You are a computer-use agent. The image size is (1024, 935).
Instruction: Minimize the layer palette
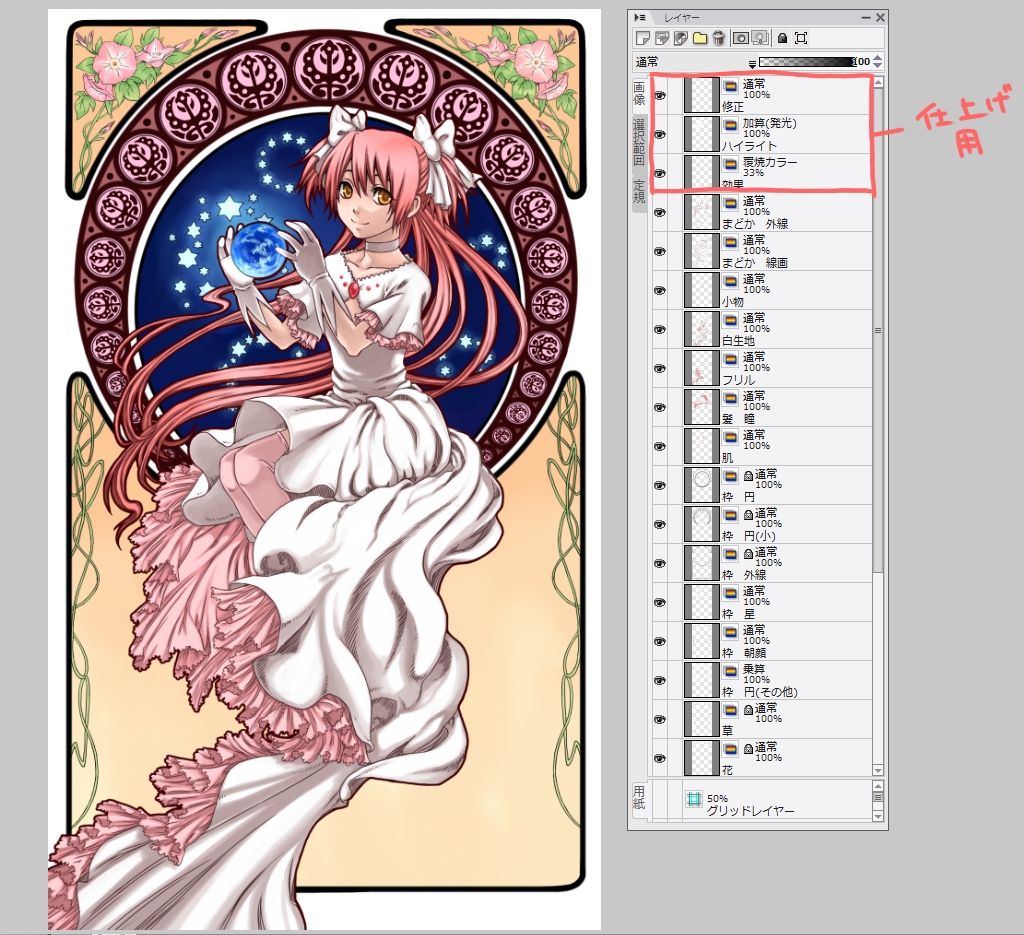(x=866, y=18)
